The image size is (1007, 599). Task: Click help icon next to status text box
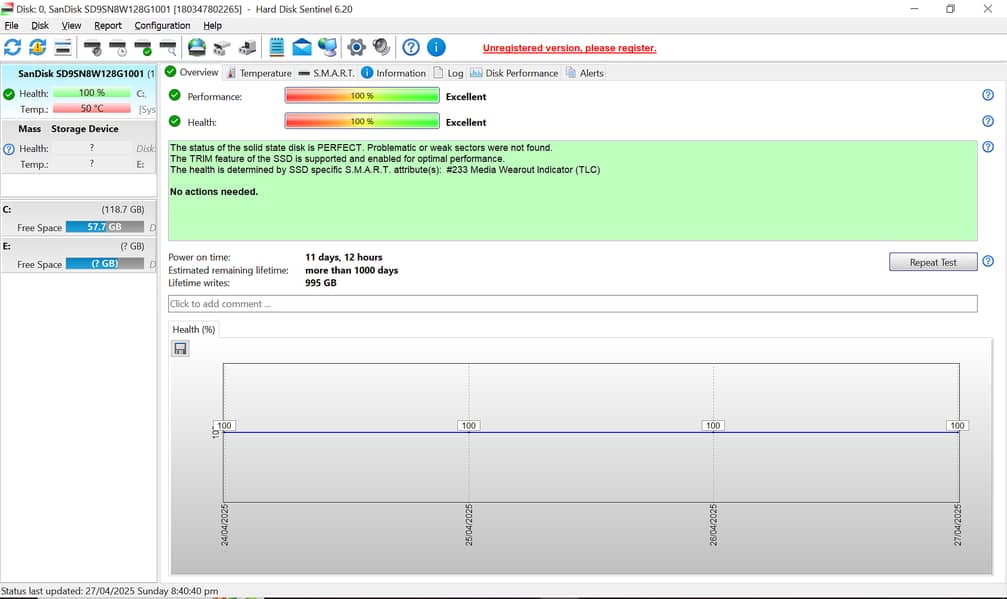click(x=988, y=146)
